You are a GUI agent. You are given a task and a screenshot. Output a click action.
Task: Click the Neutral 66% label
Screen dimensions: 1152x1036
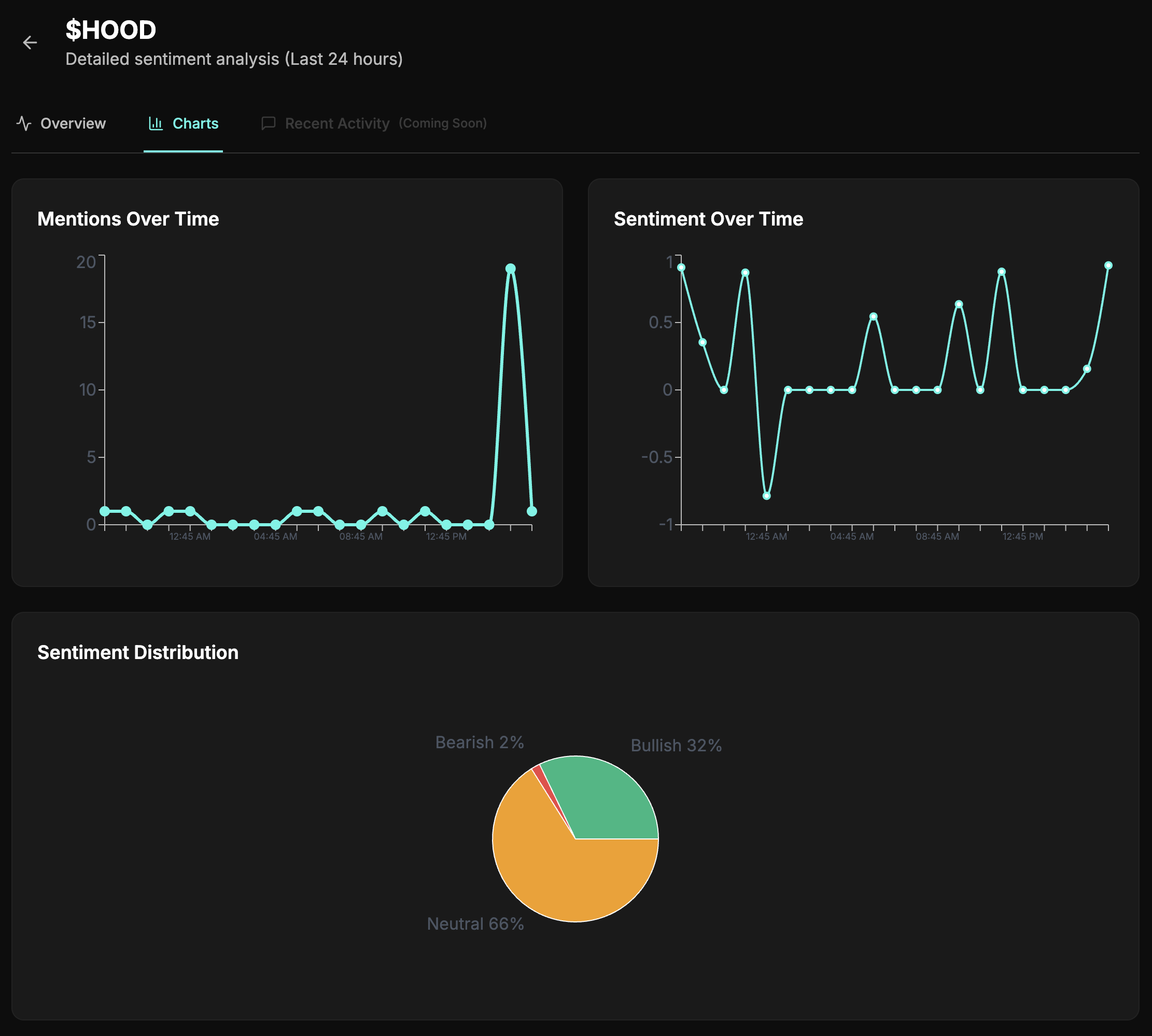[475, 924]
